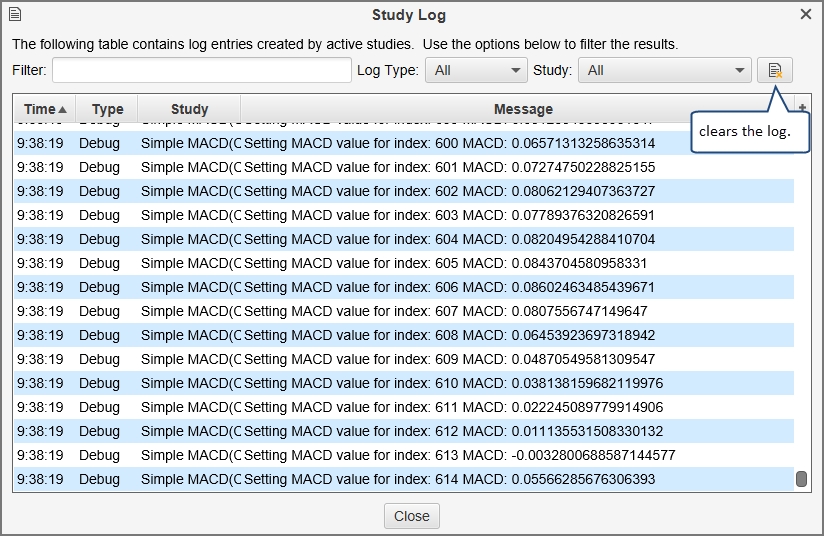Click the plus icon at table corner
This screenshot has height=536, width=824.
click(802, 107)
